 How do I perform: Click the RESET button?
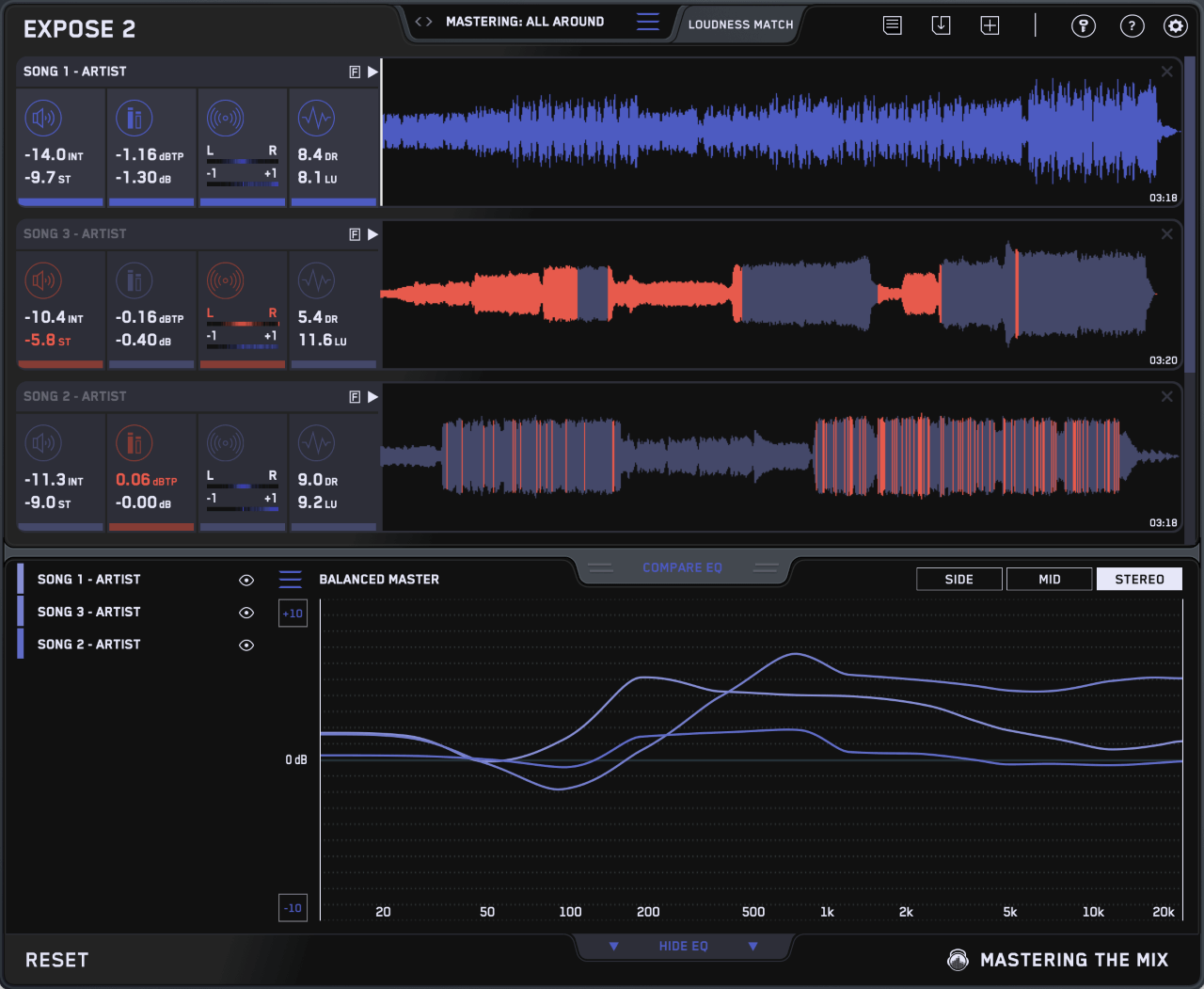coord(56,959)
